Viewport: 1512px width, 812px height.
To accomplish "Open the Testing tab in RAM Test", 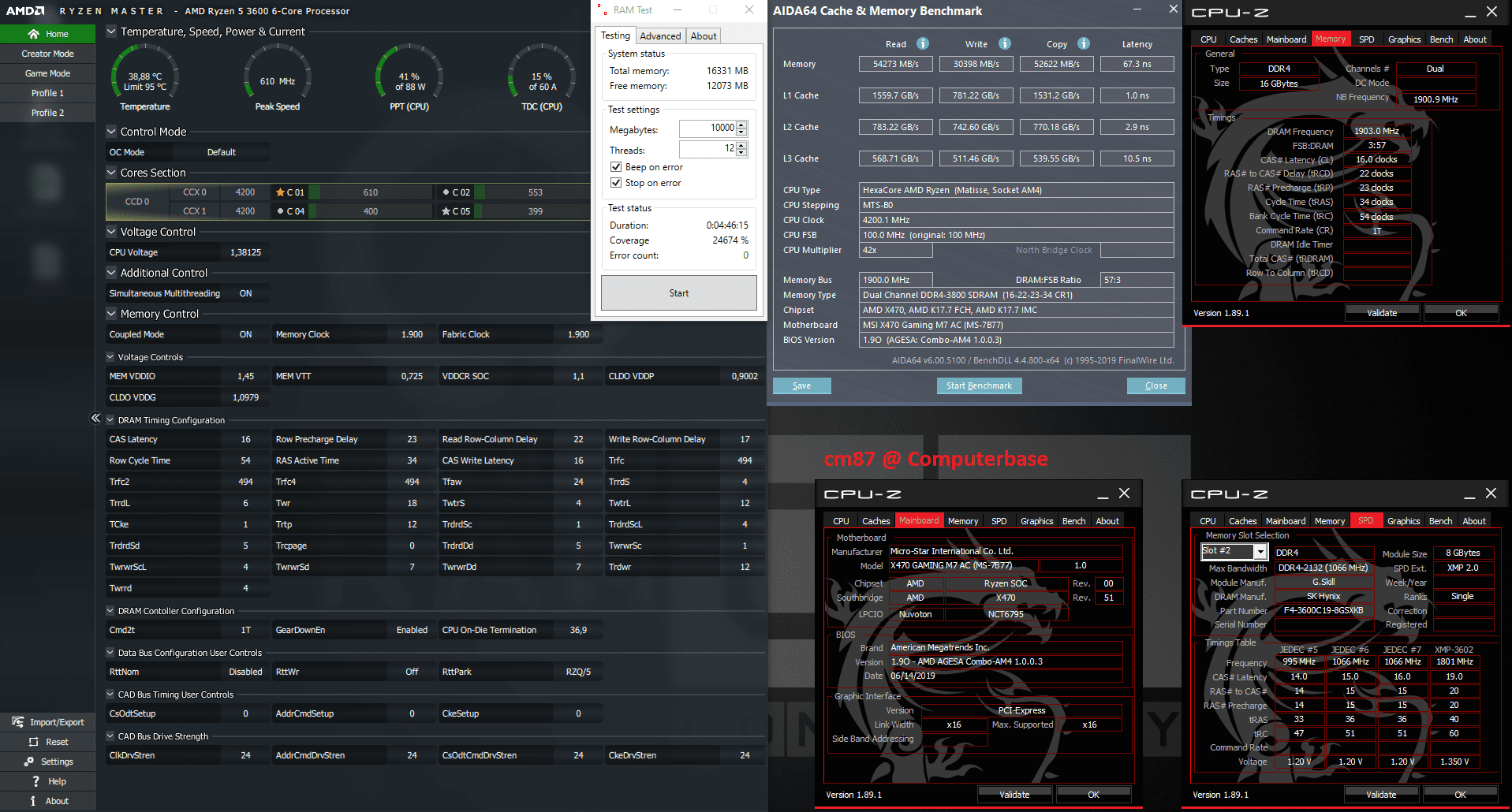I will point(615,35).
